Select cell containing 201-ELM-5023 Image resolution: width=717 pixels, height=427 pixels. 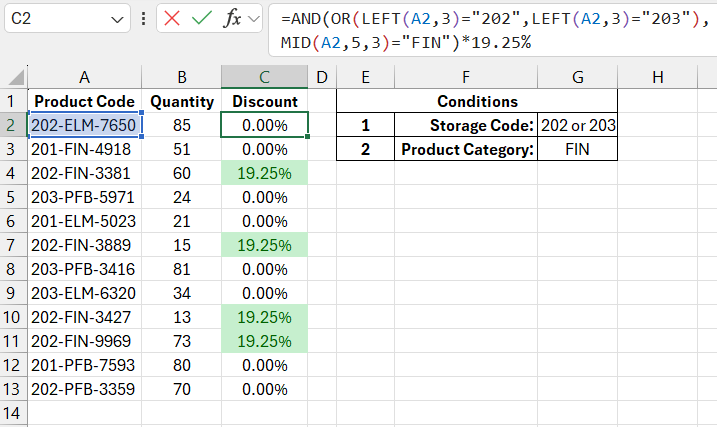[x=85, y=221]
